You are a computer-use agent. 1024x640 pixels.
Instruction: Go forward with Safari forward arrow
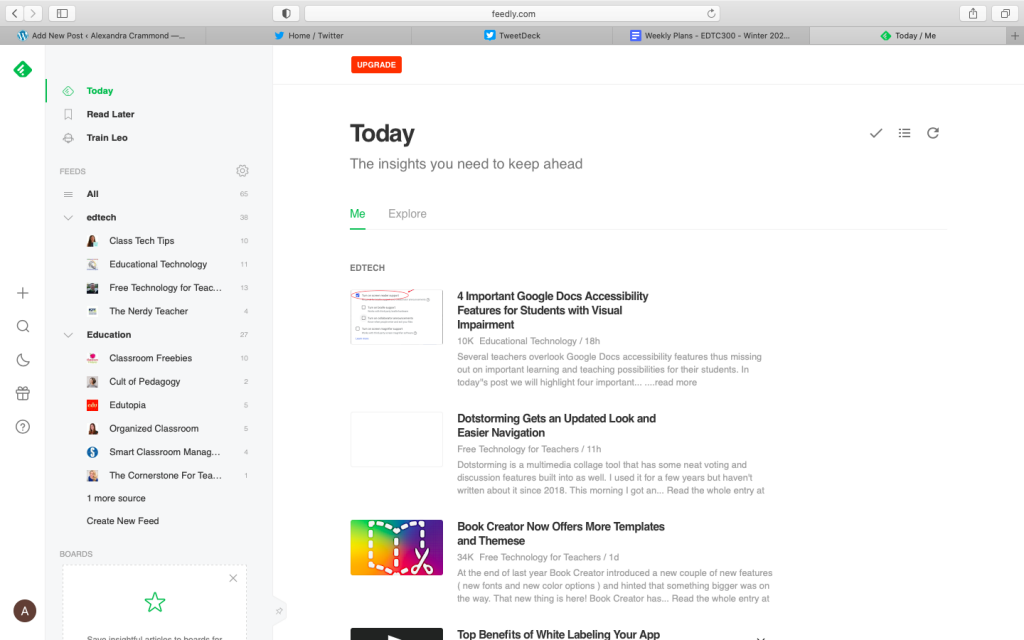(33, 14)
